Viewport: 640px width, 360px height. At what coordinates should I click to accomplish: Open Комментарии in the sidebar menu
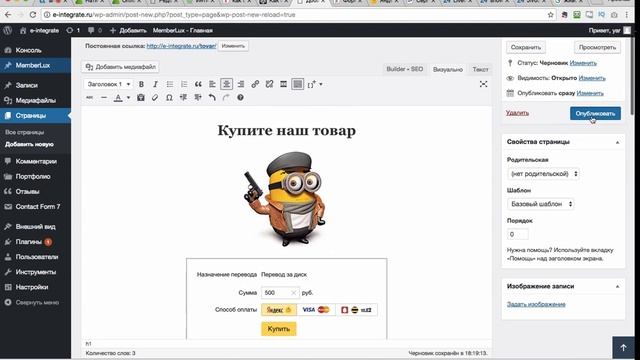36,161
